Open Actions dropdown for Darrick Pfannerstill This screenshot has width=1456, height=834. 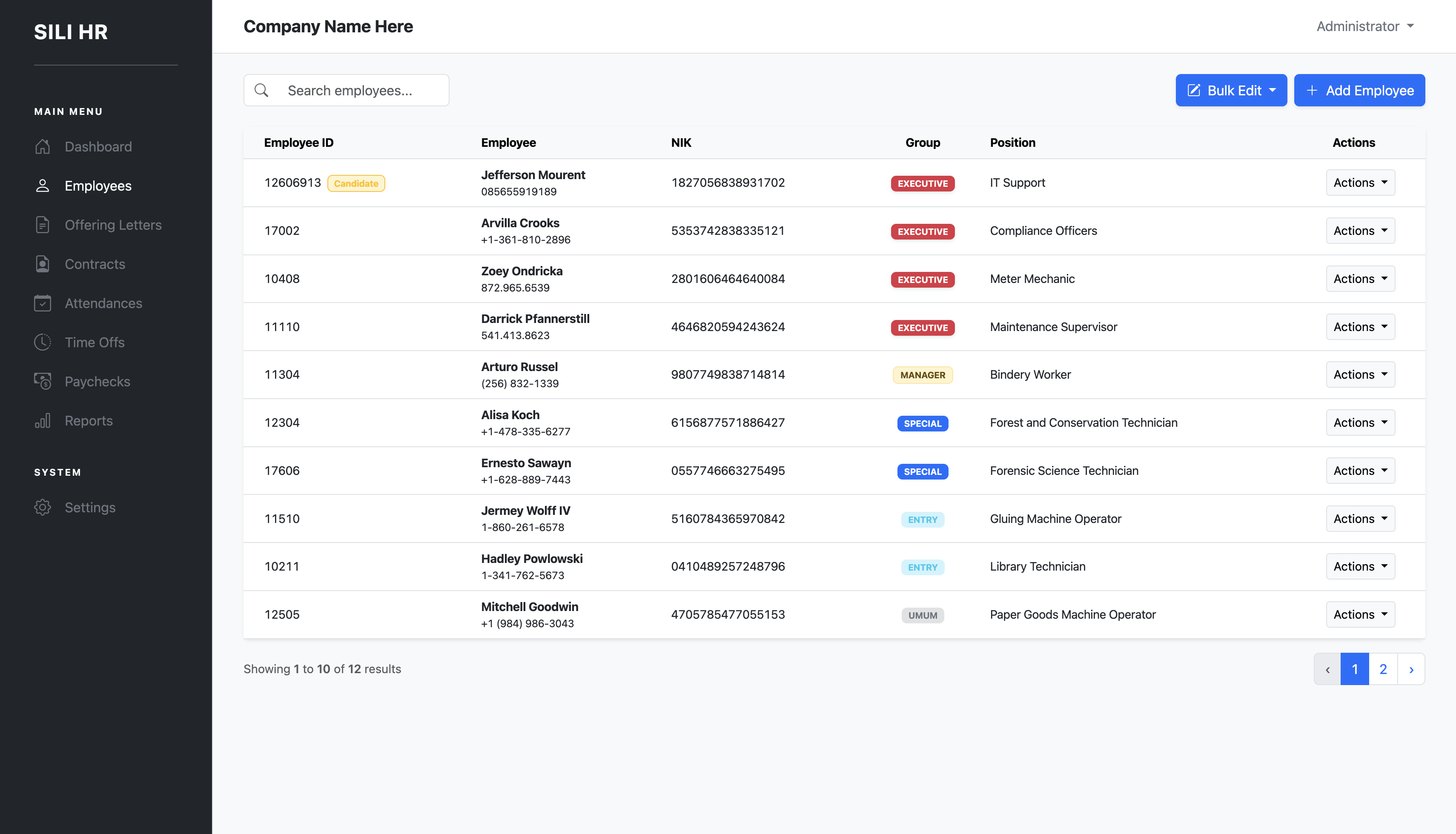click(x=1360, y=326)
